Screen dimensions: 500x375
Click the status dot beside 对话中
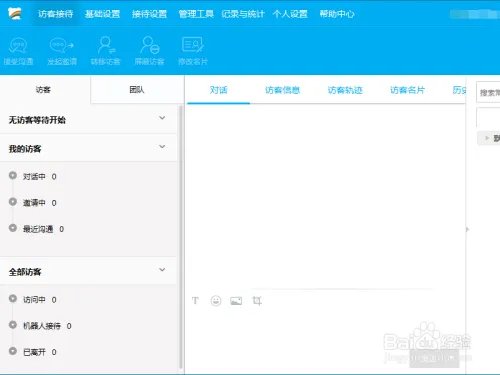(13, 175)
